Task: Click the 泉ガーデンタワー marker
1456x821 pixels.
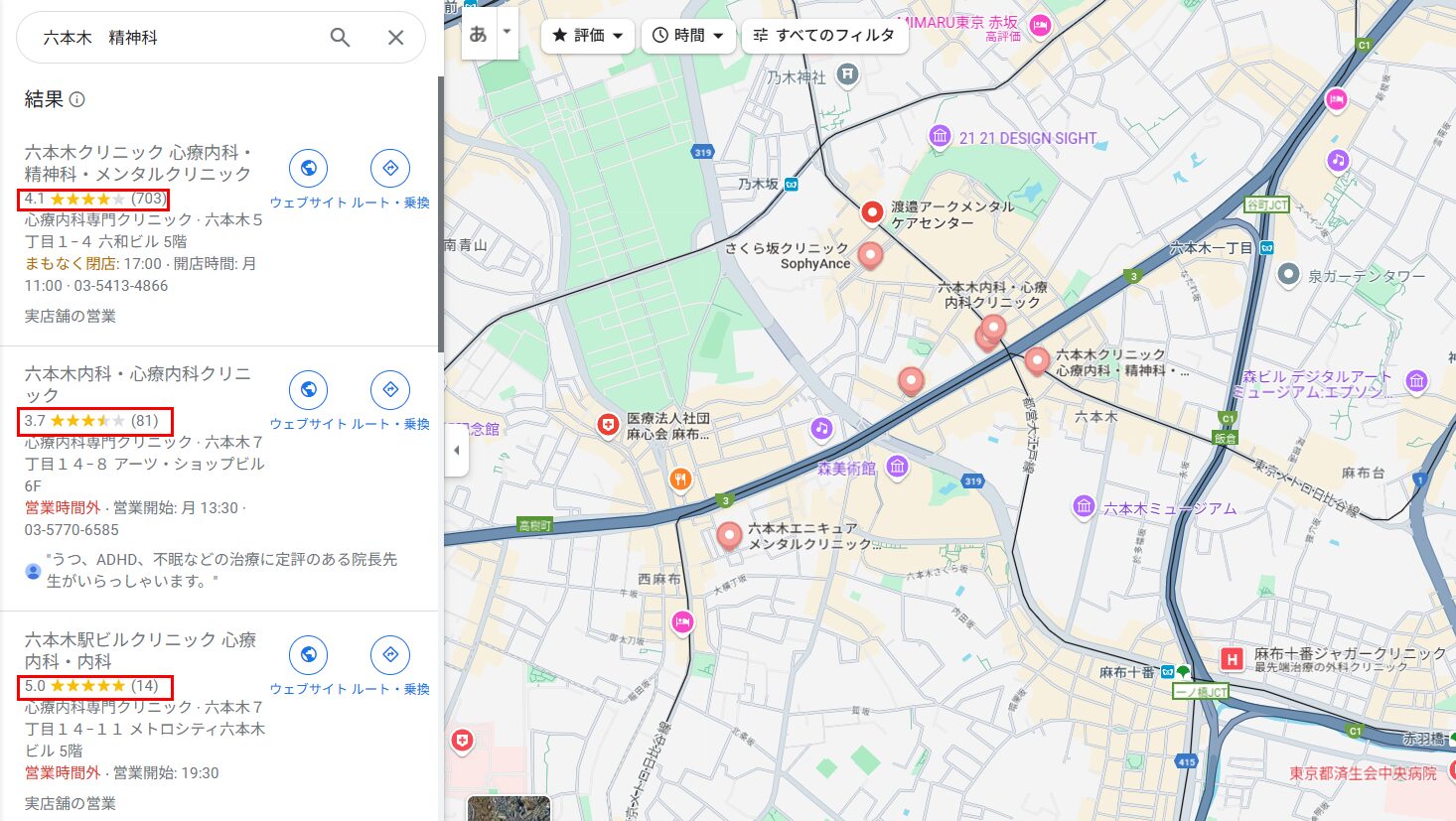Action: 1288,275
